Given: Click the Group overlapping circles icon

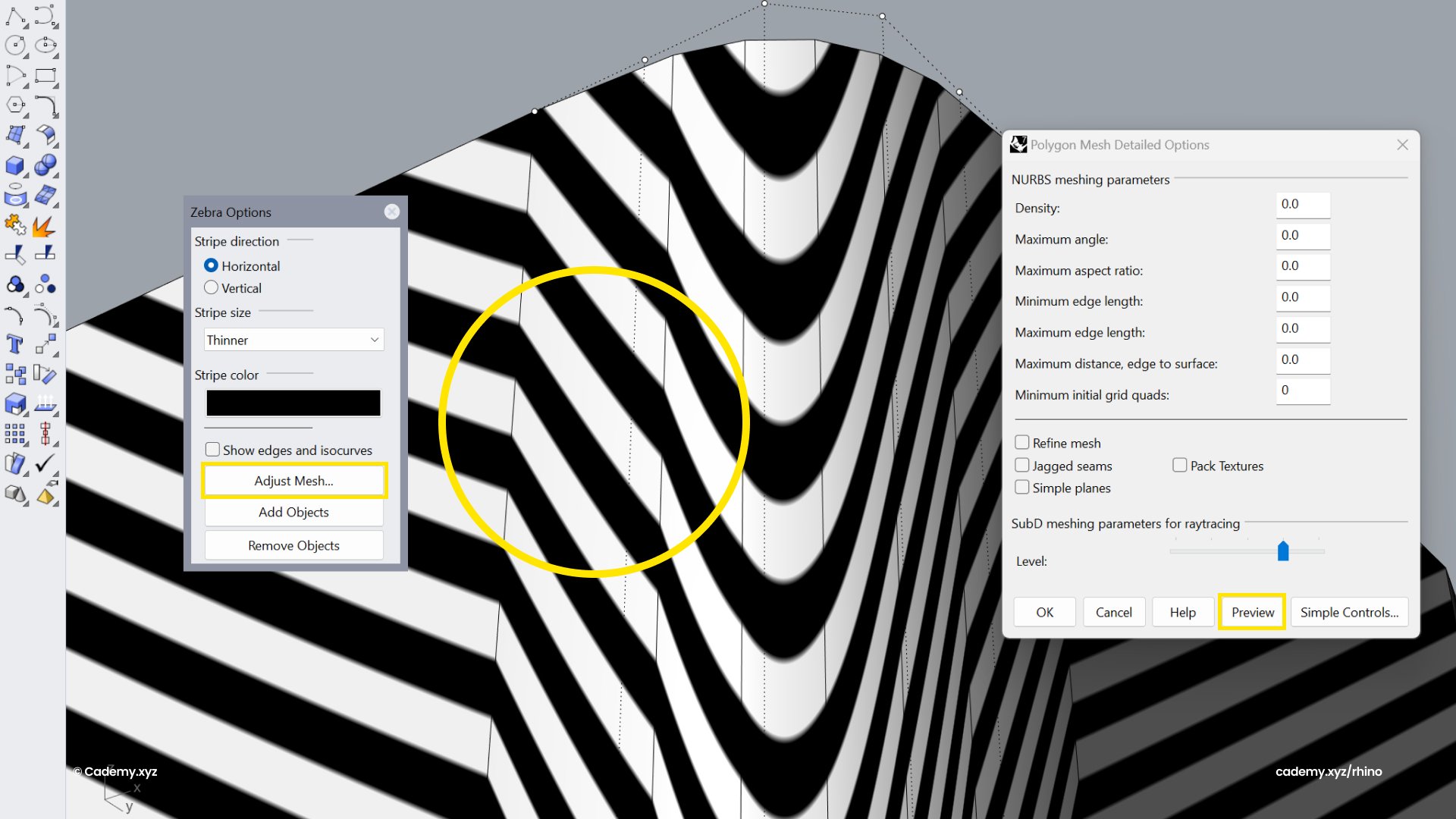Looking at the screenshot, I should tap(15, 285).
